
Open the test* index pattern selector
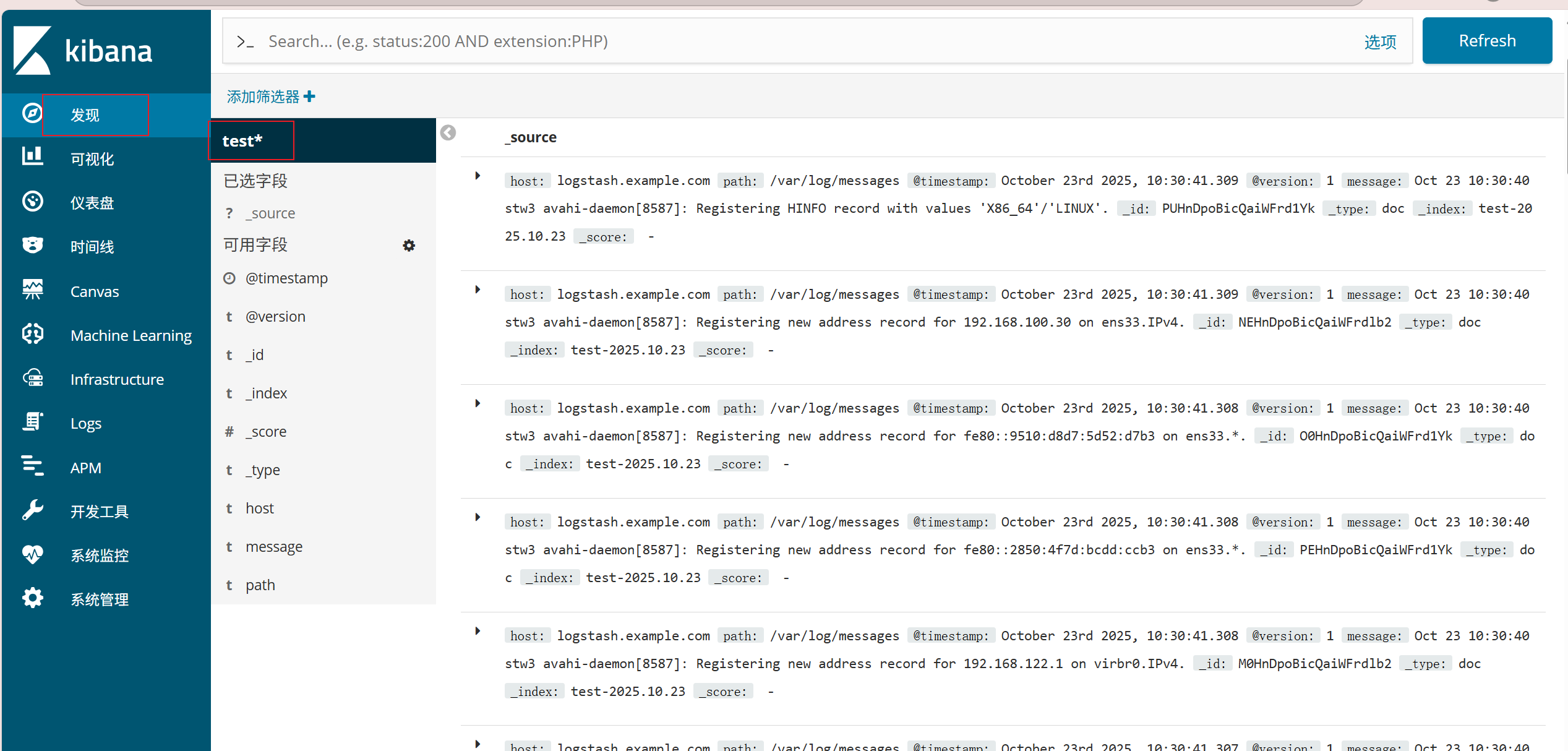tap(242, 141)
